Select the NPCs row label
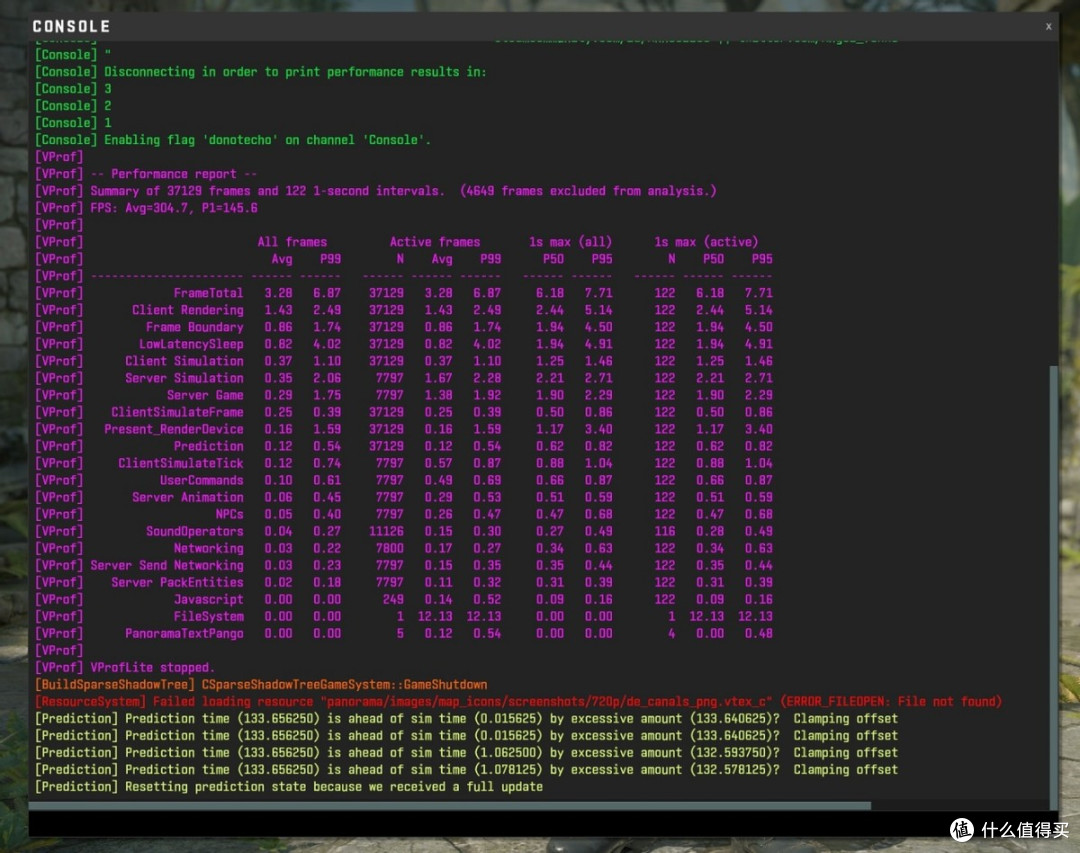The height and width of the screenshot is (853, 1080). point(229,514)
